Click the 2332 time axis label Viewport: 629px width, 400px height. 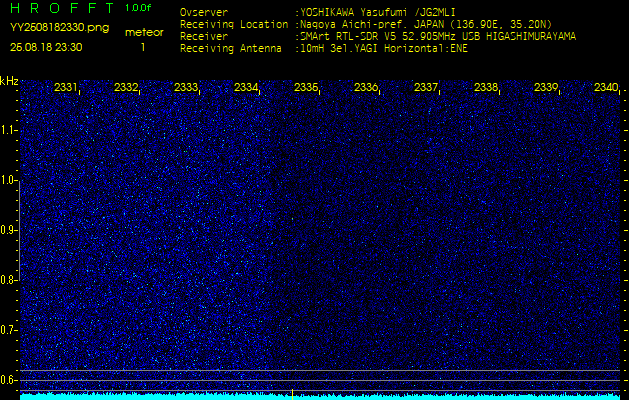click(x=126, y=87)
